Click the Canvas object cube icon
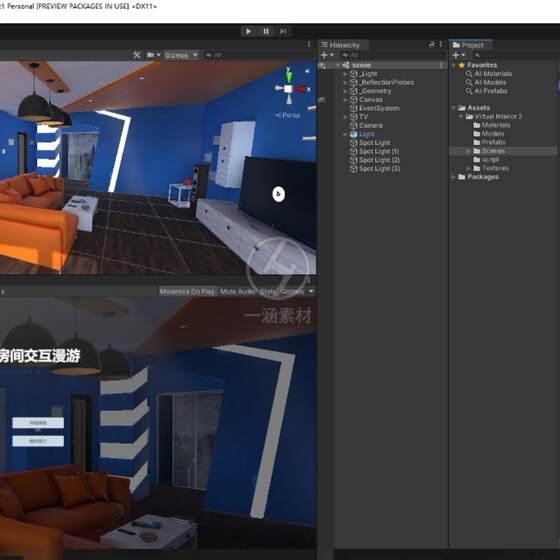560x560 pixels. click(354, 100)
